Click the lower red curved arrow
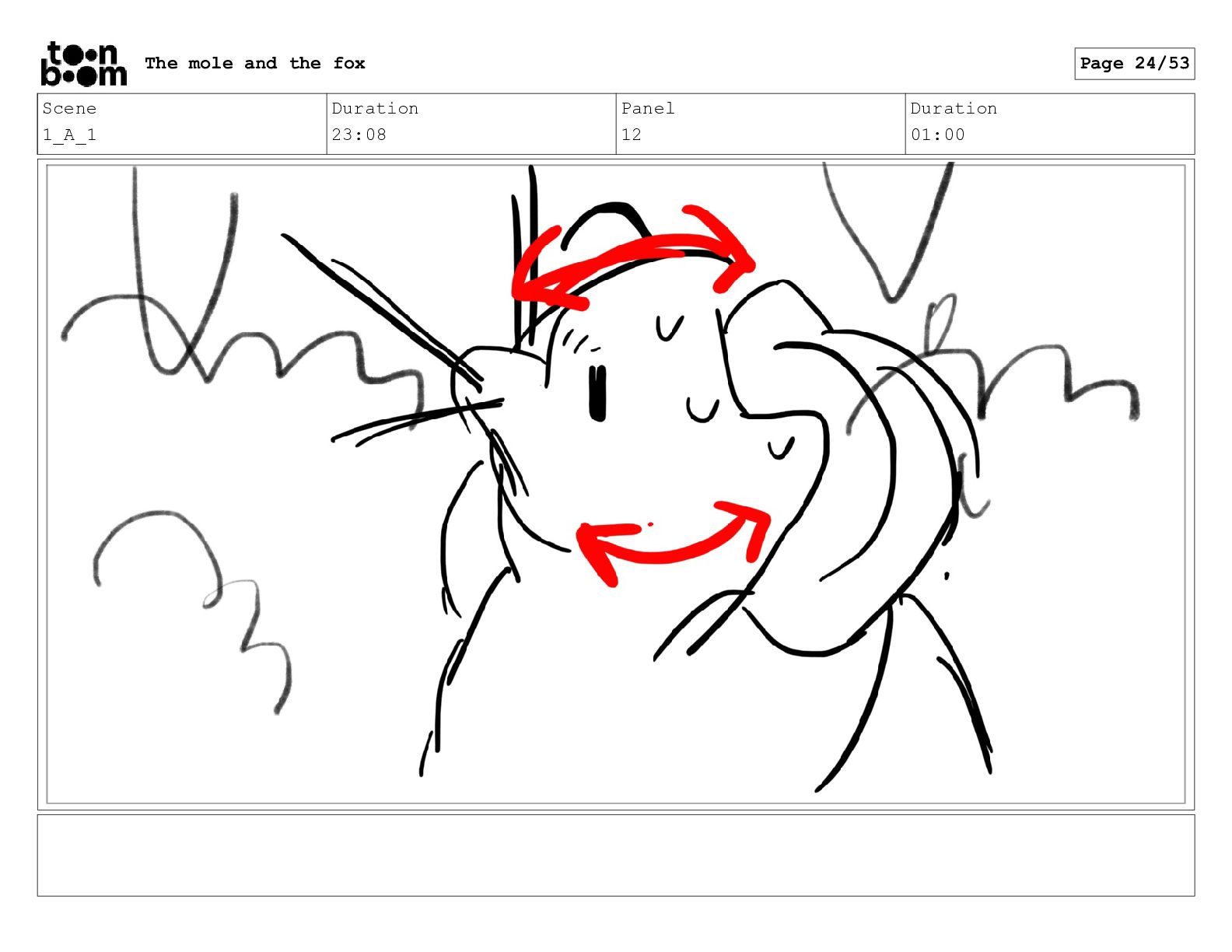 coord(673,541)
